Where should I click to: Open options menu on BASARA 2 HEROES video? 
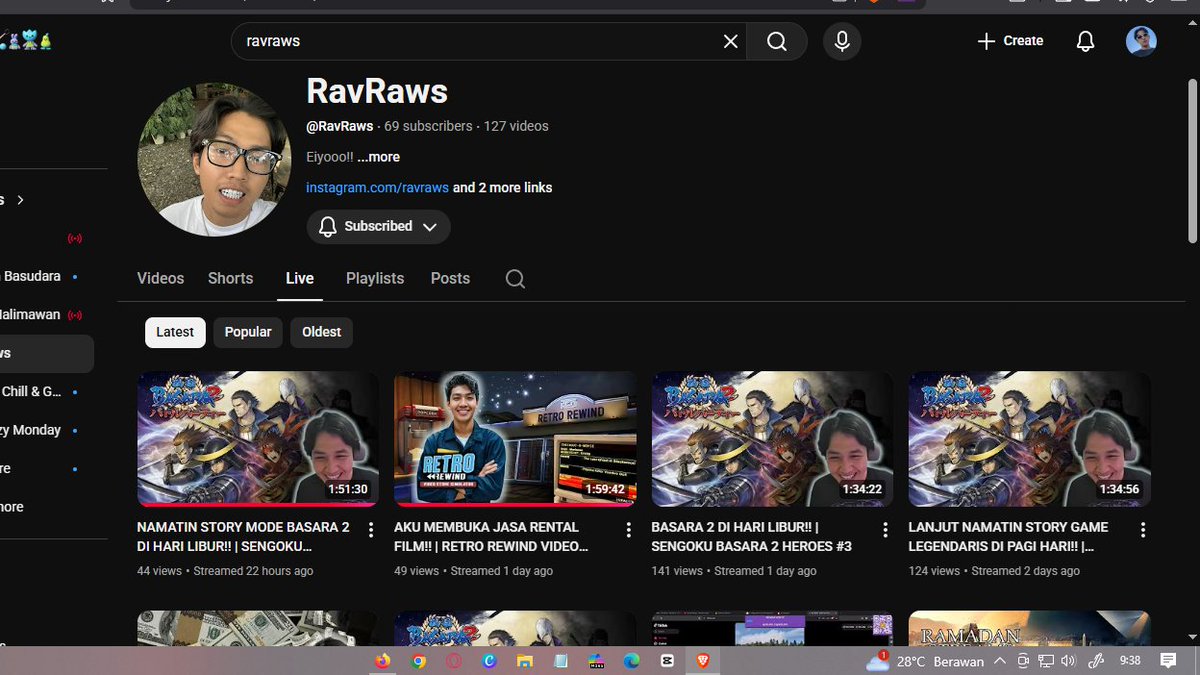click(884, 528)
